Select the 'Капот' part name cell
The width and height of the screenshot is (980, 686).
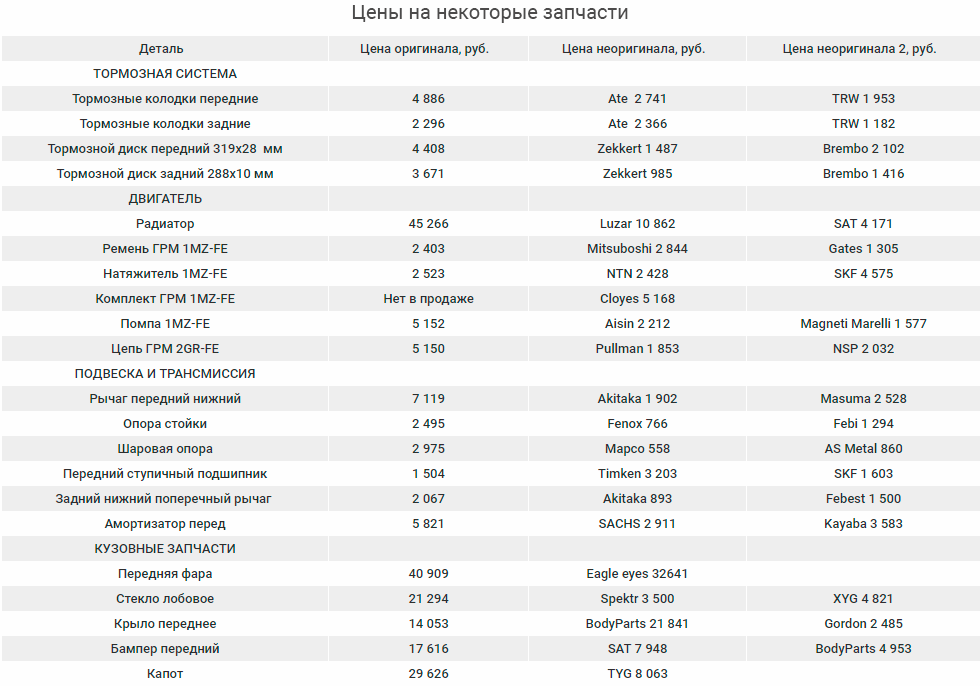tap(165, 674)
